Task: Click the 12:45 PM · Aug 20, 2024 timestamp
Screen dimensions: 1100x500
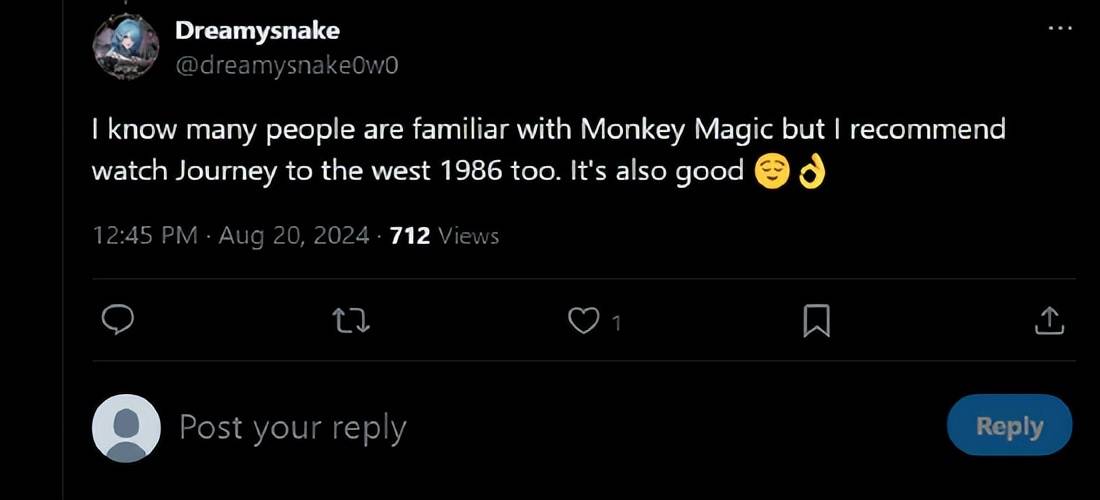Action: tap(228, 236)
